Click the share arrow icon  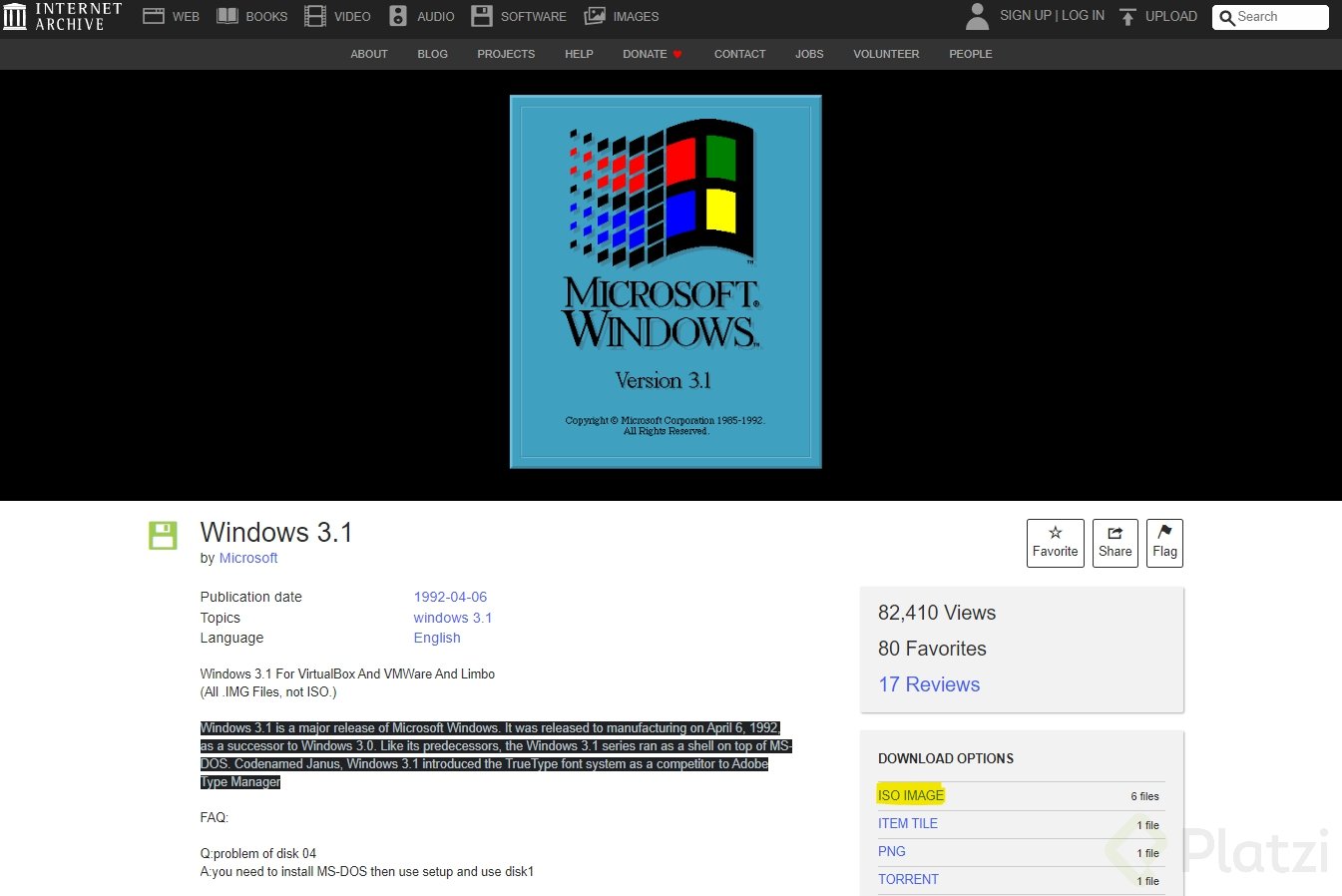[1116, 533]
